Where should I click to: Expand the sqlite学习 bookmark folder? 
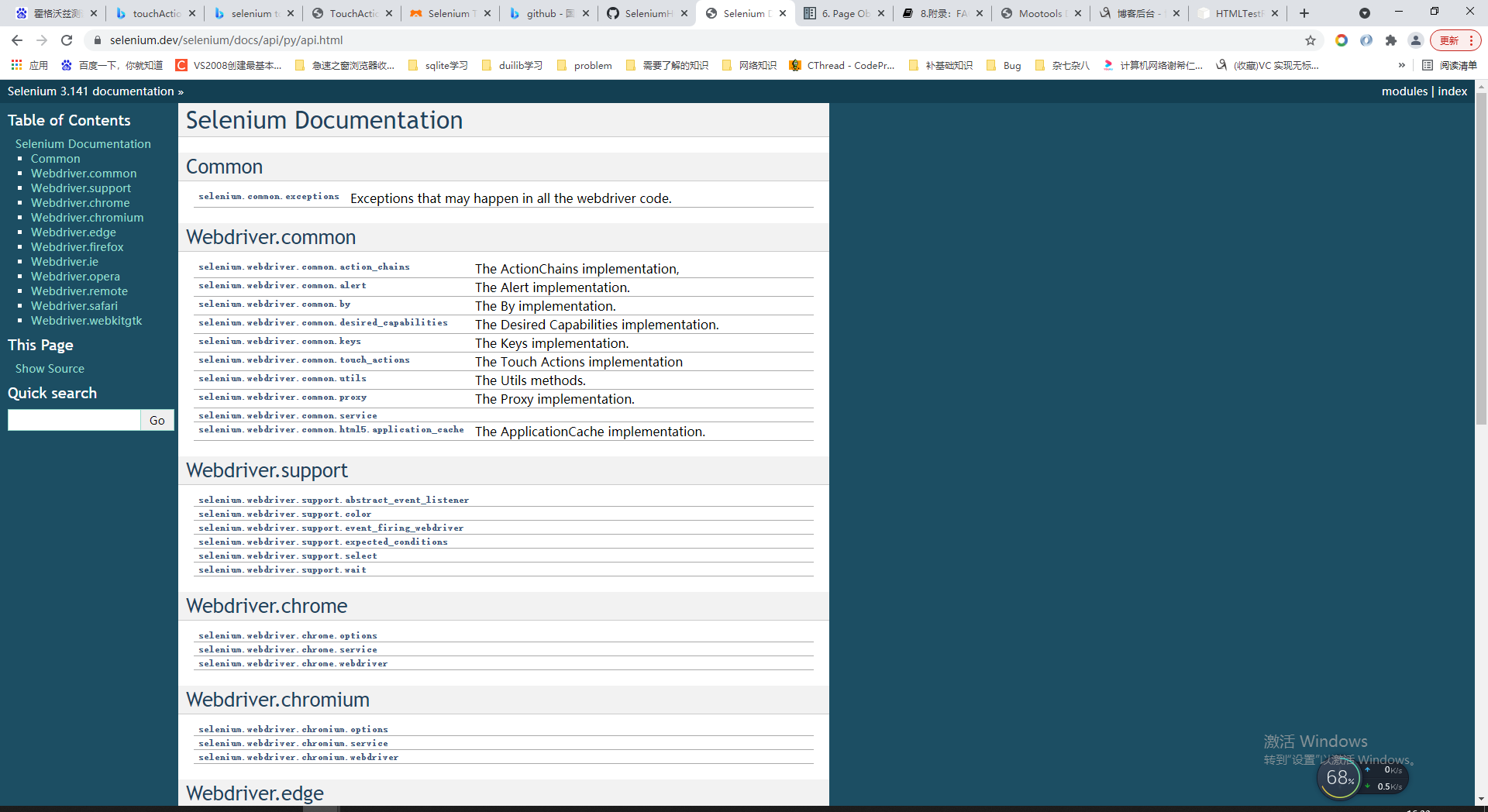pyautogui.click(x=438, y=65)
